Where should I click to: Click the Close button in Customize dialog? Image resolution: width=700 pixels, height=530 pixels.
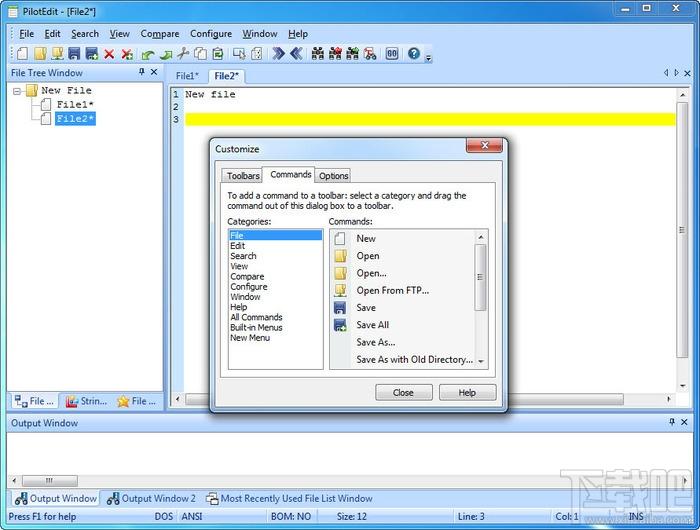pos(404,392)
